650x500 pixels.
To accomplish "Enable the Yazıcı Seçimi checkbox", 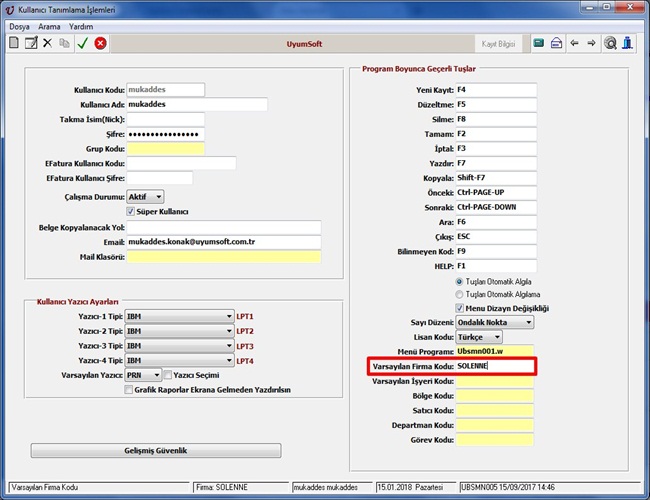I will [168, 375].
